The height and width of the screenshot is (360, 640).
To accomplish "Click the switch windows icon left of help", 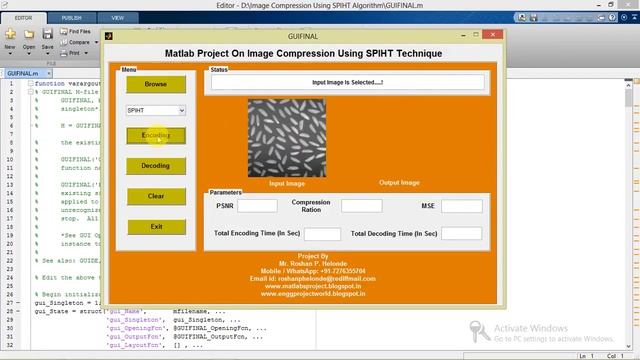I will pos(601,18).
